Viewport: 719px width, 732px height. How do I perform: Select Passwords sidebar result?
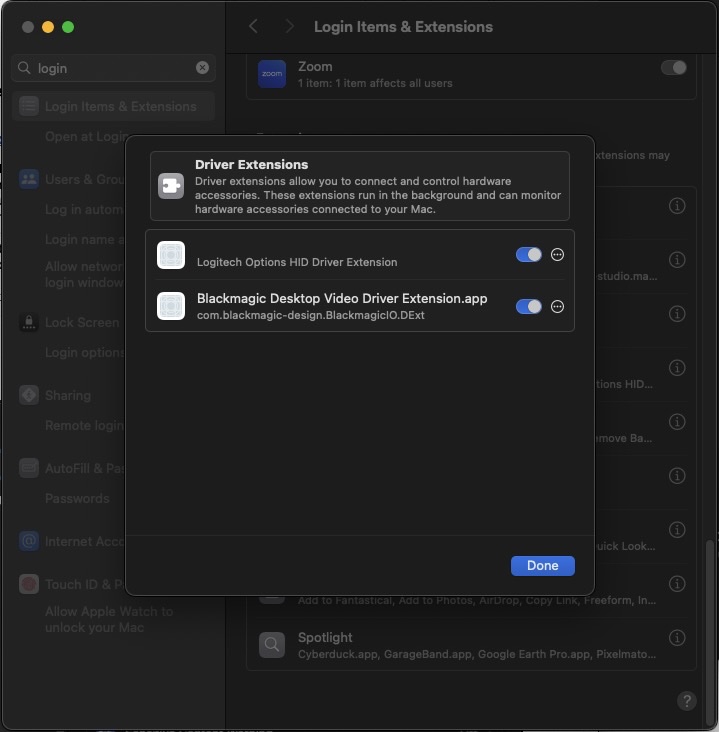pos(77,499)
